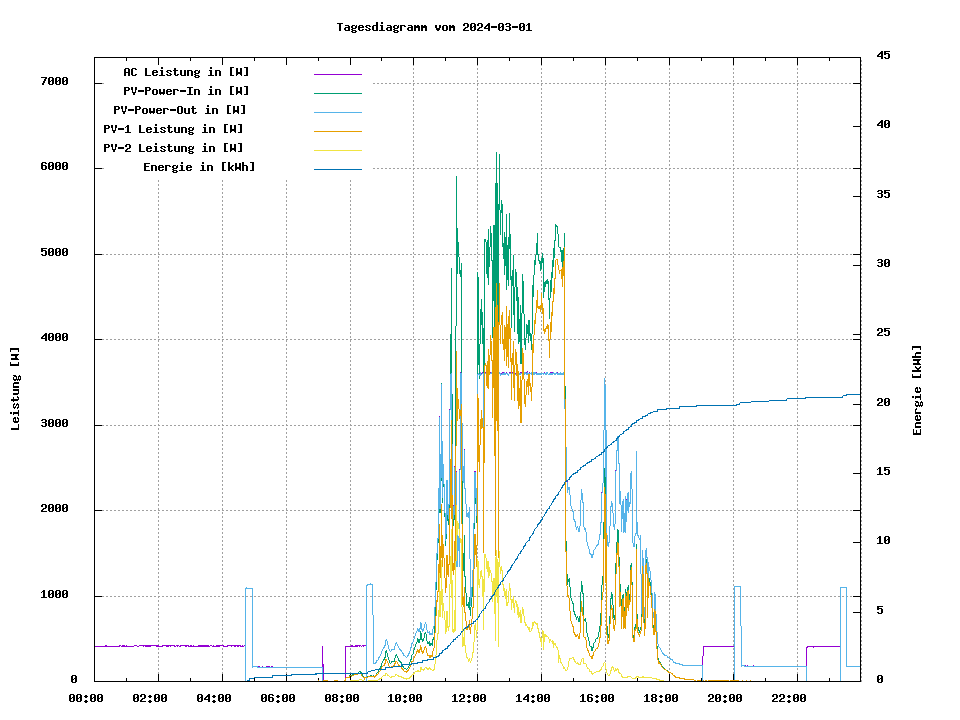Select the 22:00 tick label on the time axis
The width and height of the screenshot is (960, 720).
(789, 698)
